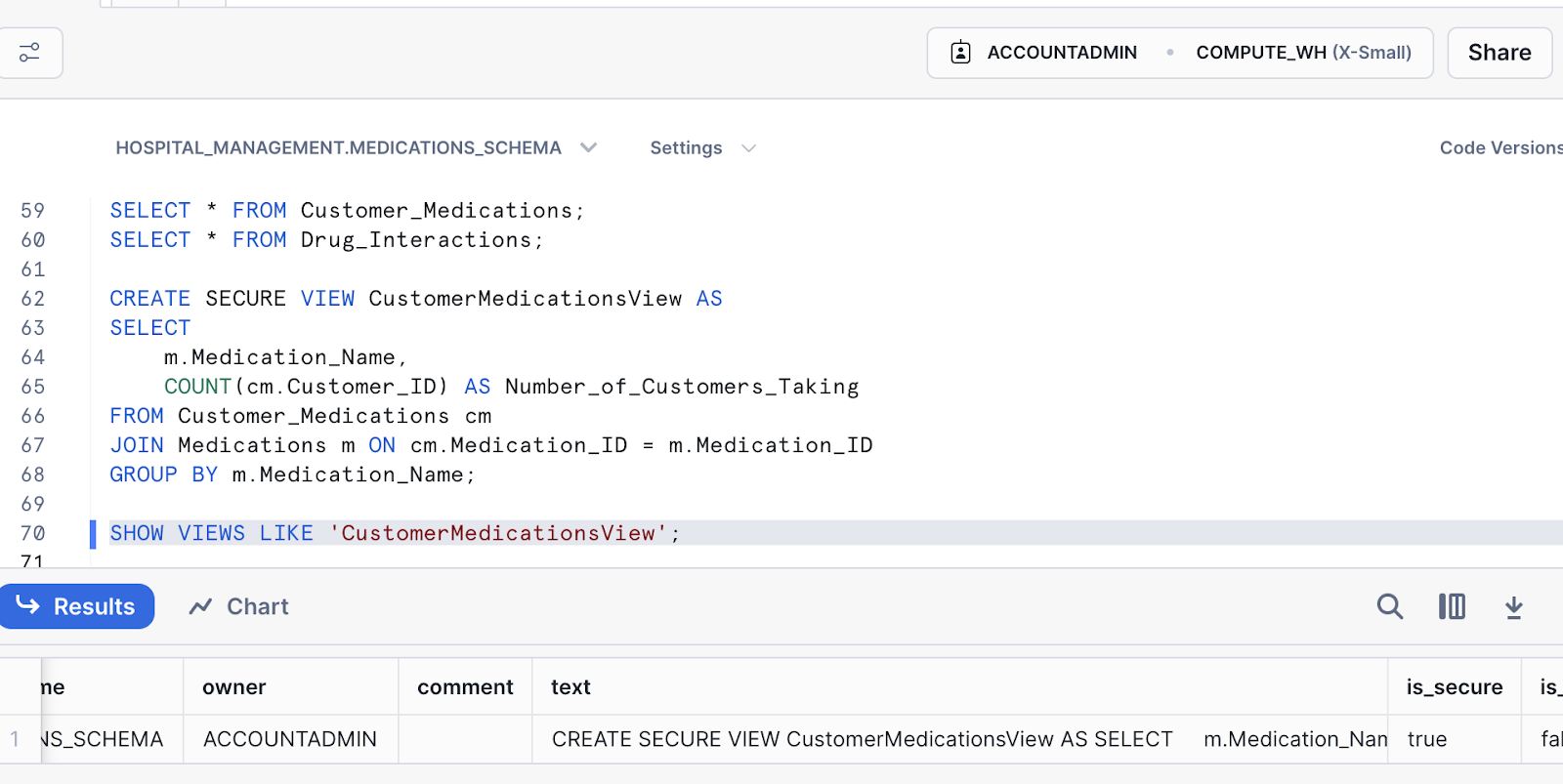Expand the HOSPITAL_MANAGEMENT.MEDICATIONS_SCHEMA context dropdown
Viewport: 1563px width, 784px height.
coord(356,147)
